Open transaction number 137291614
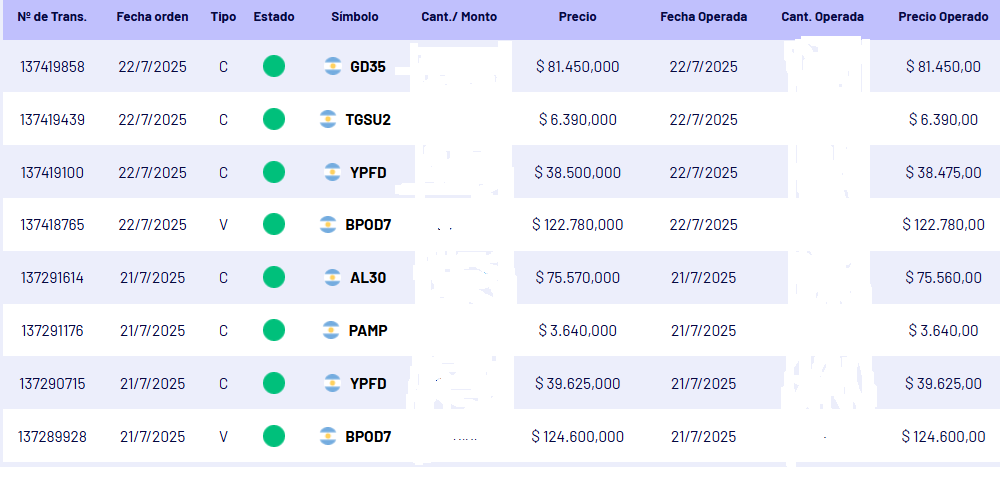1000x477 pixels. (x=52, y=278)
